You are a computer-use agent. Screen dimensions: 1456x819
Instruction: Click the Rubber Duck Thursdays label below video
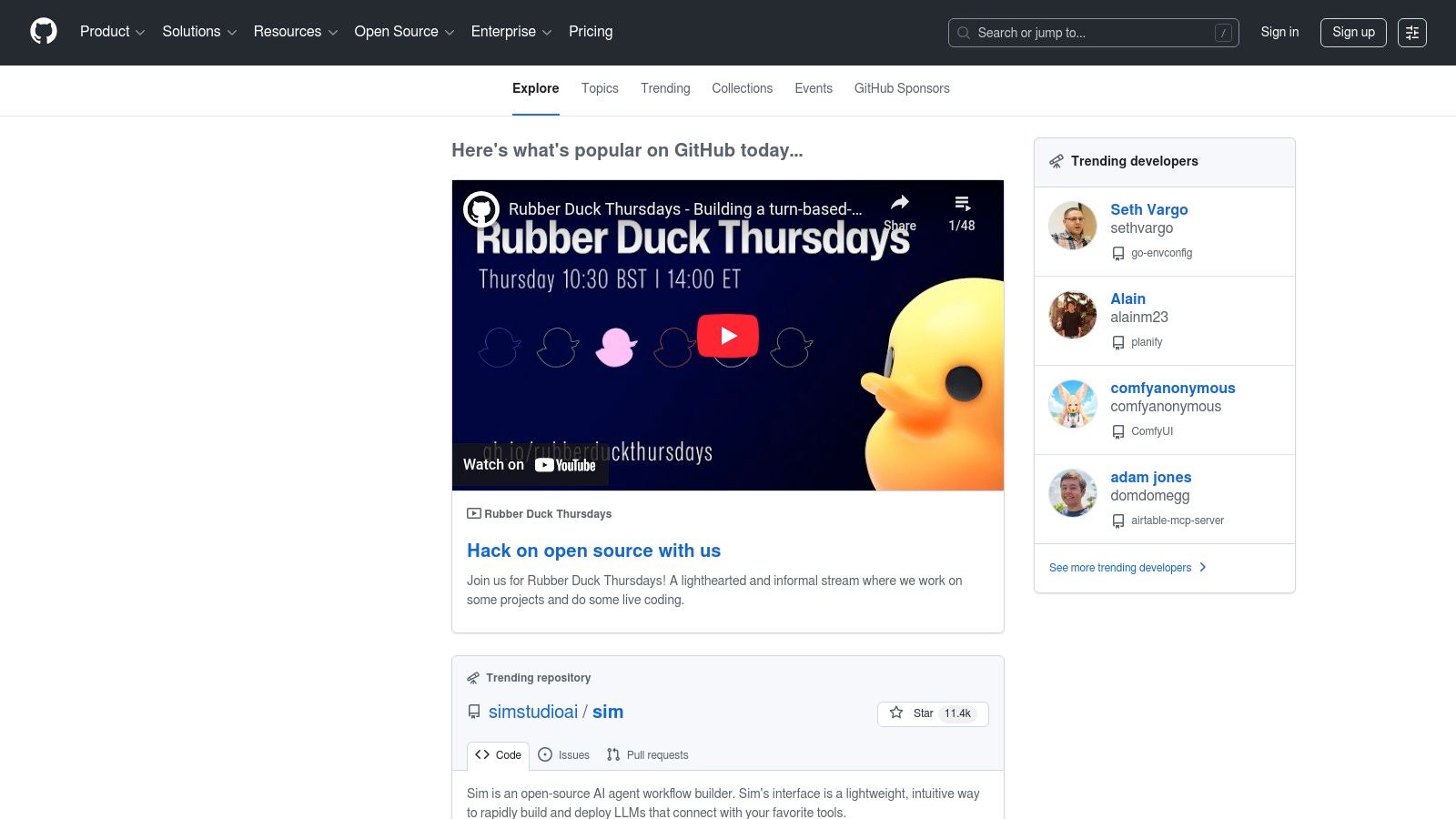[548, 514]
